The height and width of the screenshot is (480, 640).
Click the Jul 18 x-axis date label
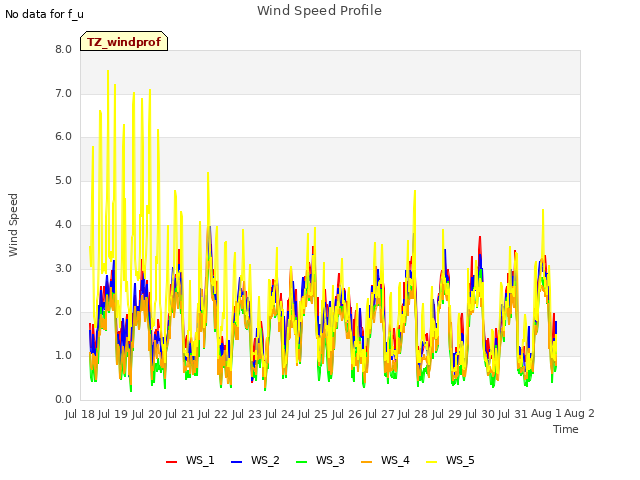click(x=80, y=414)
